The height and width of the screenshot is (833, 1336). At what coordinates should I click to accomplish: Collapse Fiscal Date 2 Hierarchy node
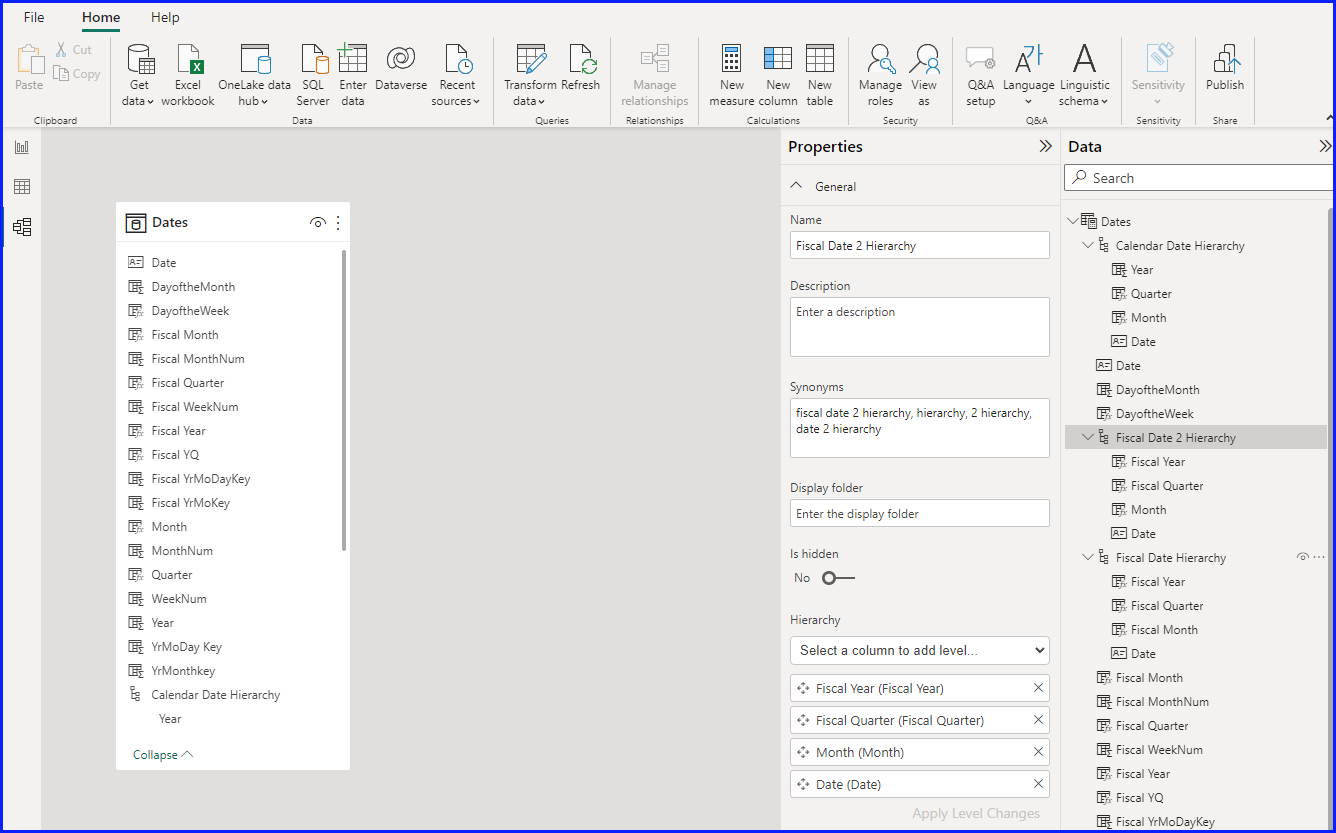coord(1088,438)
